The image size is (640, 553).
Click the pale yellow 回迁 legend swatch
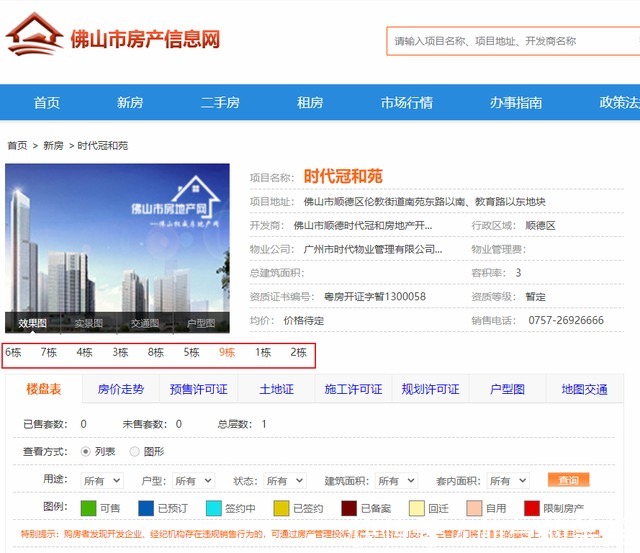click(417, 509)
